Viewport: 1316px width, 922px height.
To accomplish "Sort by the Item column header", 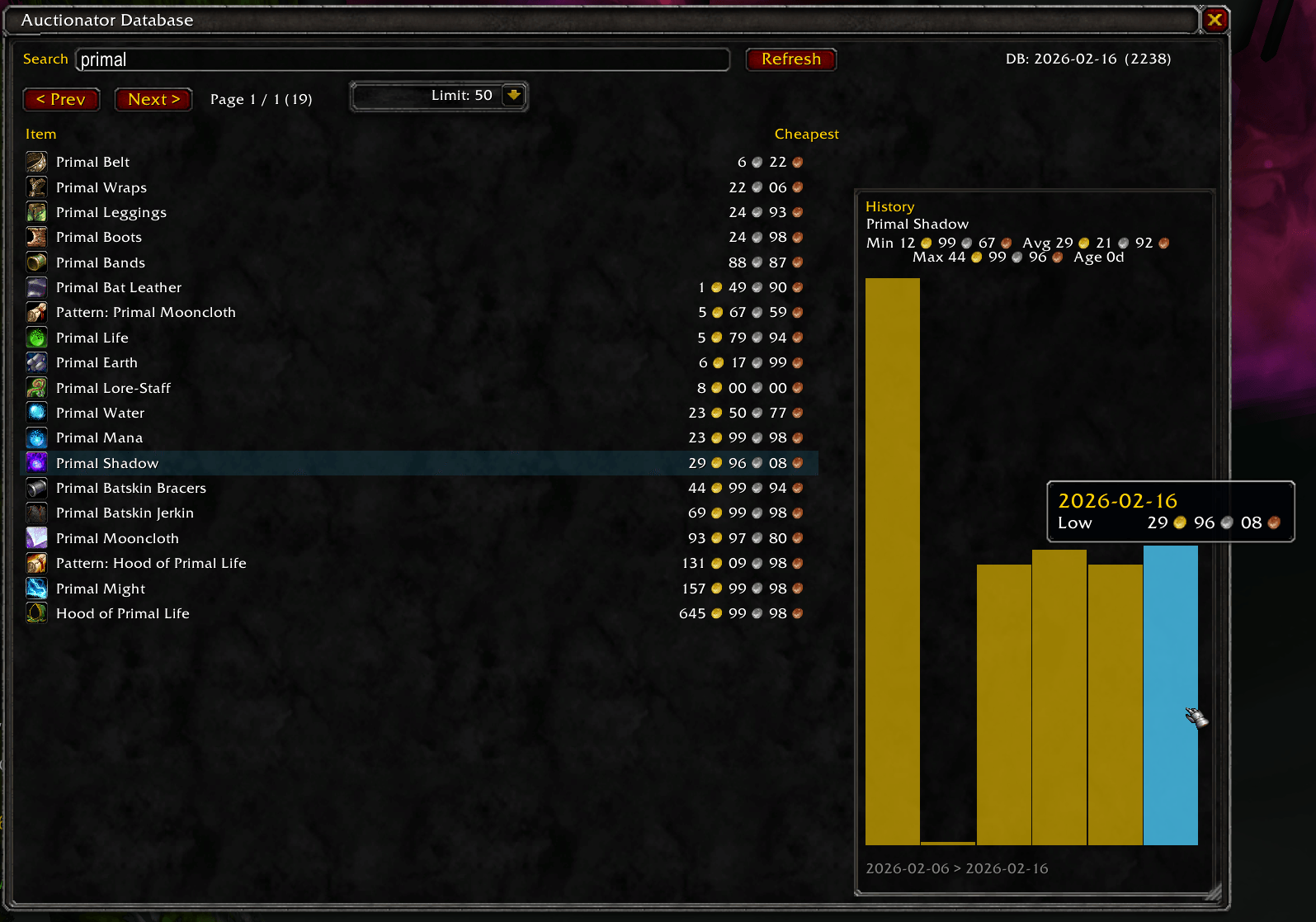I will click(x=41, y=134).
